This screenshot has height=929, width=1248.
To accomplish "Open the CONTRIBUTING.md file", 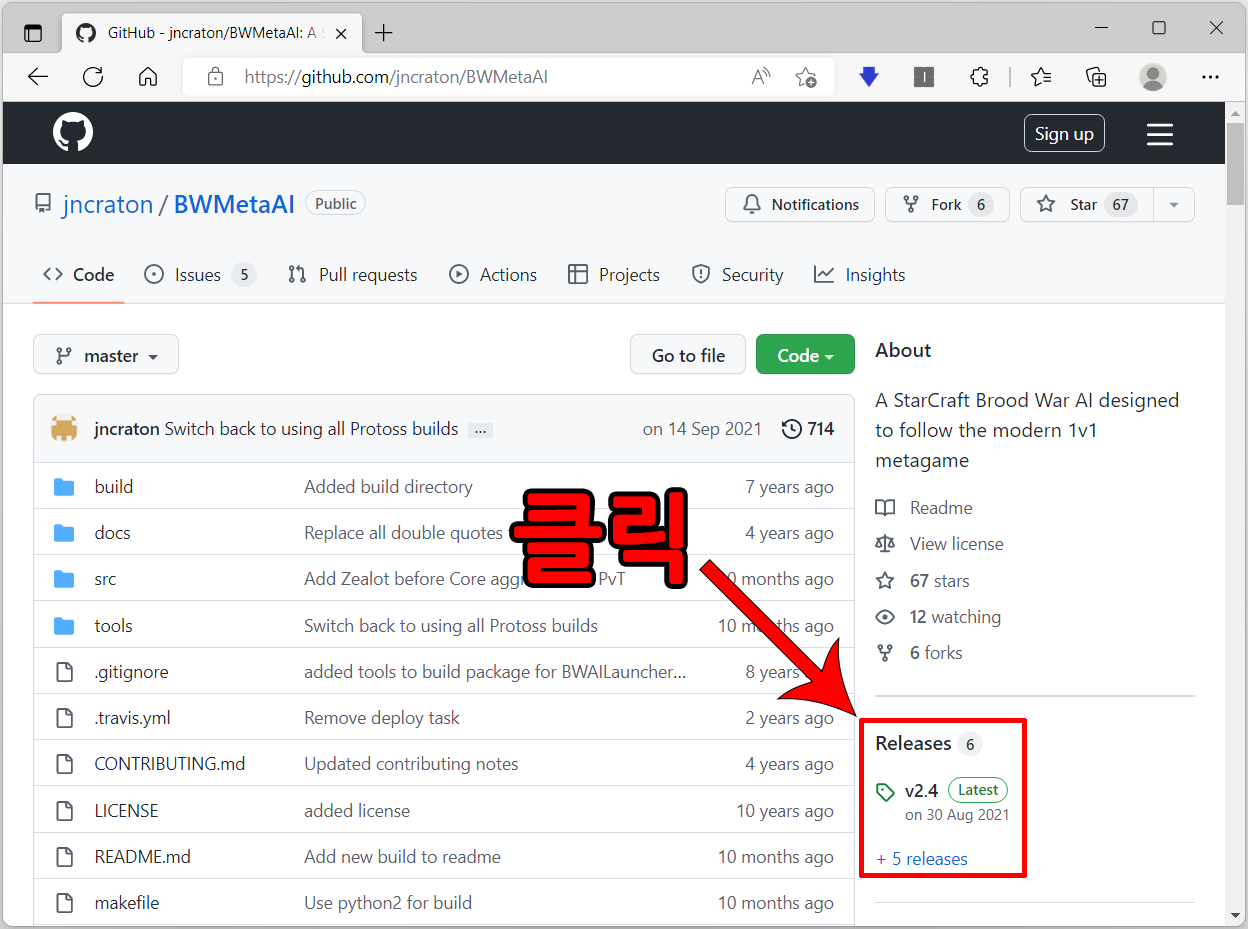I will [x=169, y=764].
